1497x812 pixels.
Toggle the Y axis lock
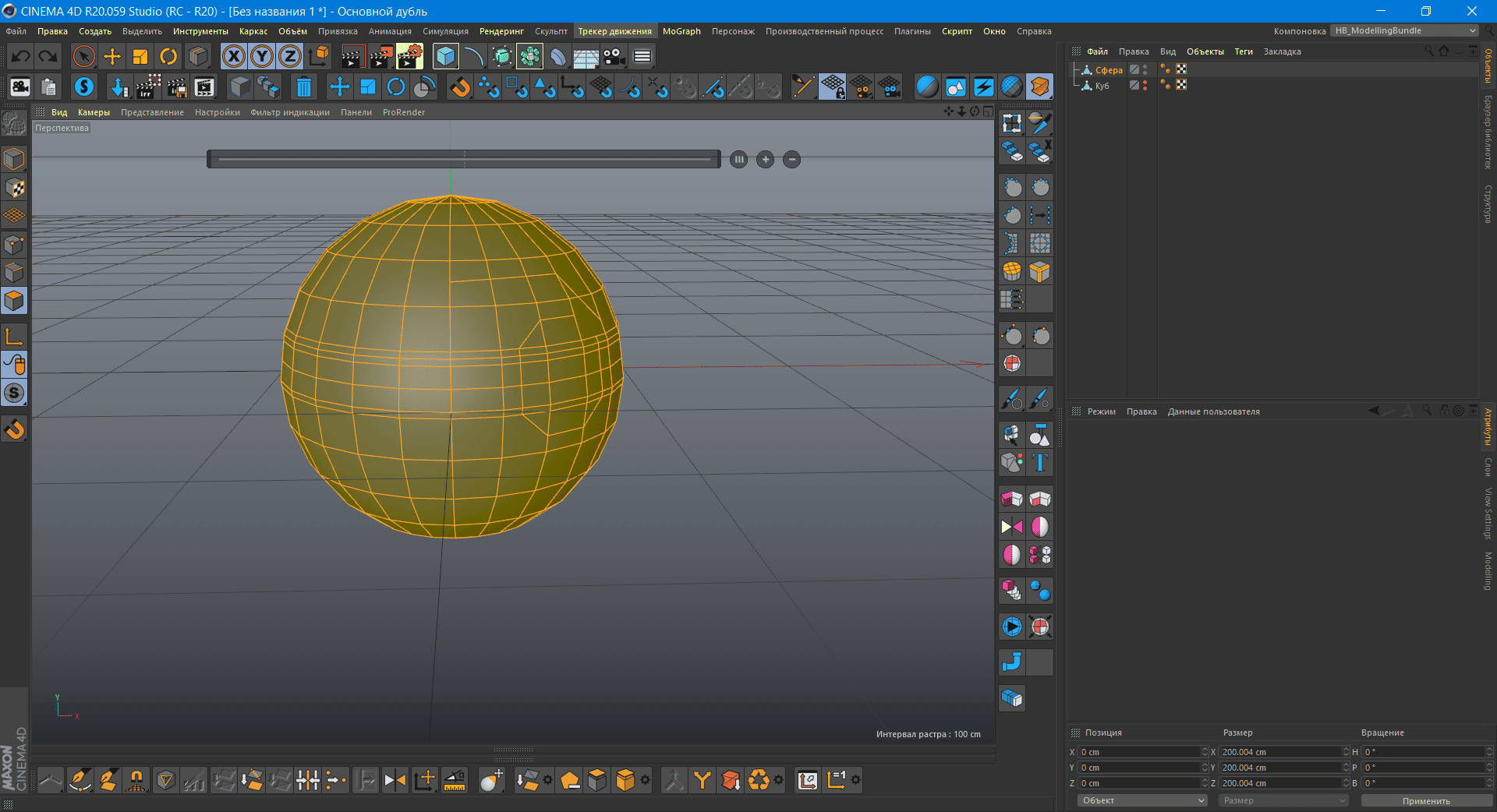click(x=262, y=56)
